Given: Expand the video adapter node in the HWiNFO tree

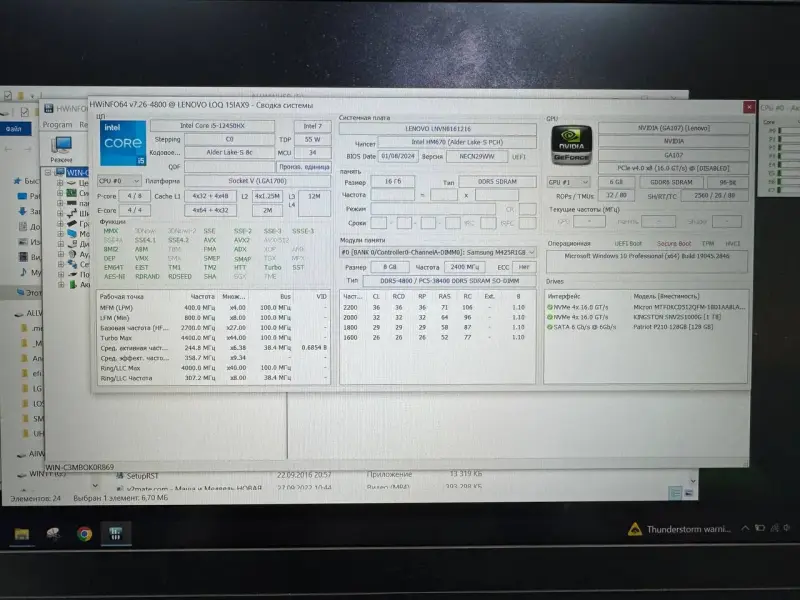Looking at the screenshot, I should (60, 223).
